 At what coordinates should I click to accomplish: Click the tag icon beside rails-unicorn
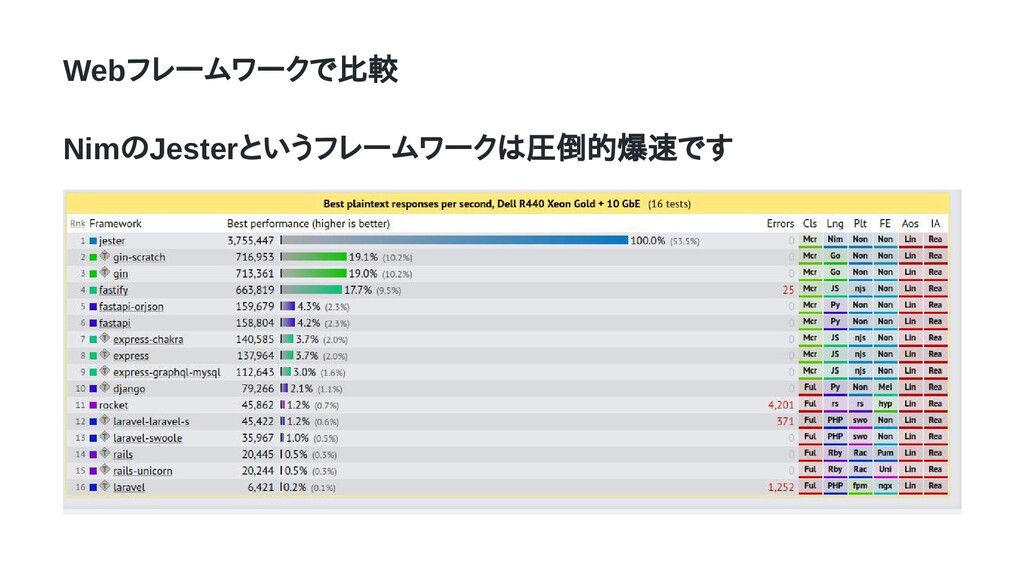click(104, 470)
